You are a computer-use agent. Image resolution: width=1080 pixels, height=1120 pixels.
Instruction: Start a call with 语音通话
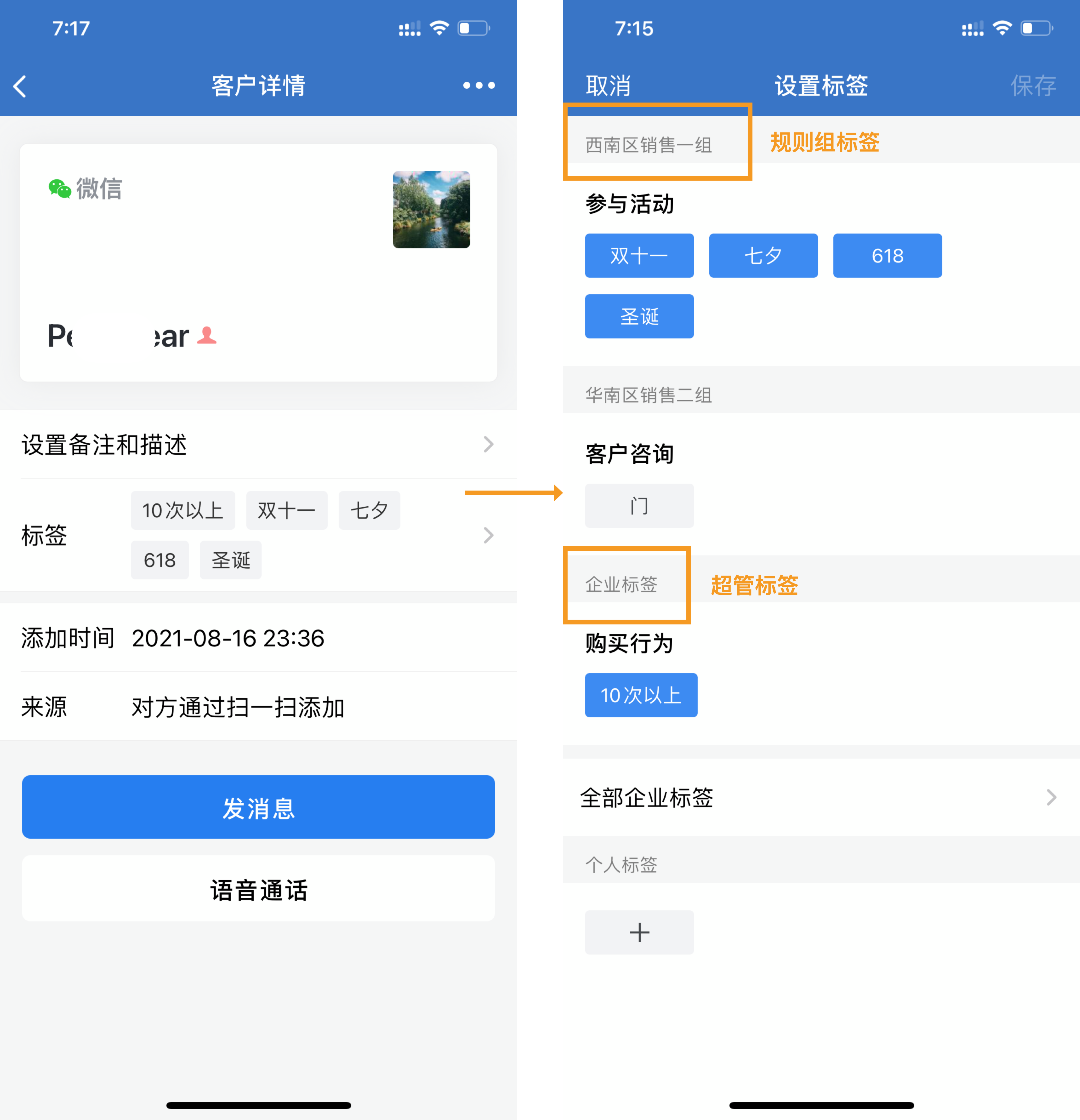(258, 889)
